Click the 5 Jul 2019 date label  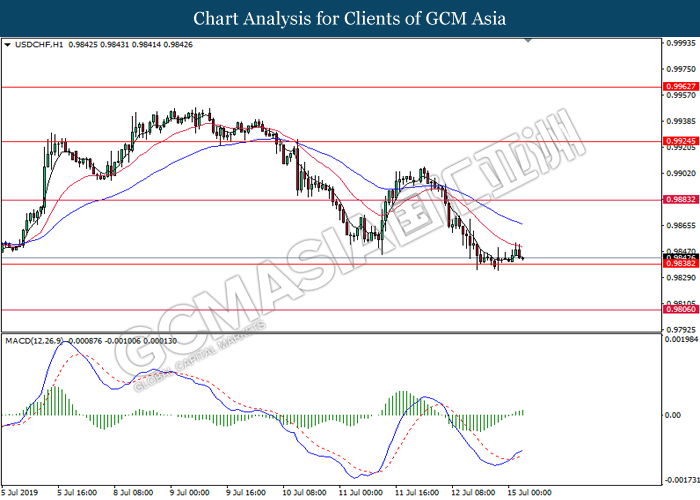[21, 492]
